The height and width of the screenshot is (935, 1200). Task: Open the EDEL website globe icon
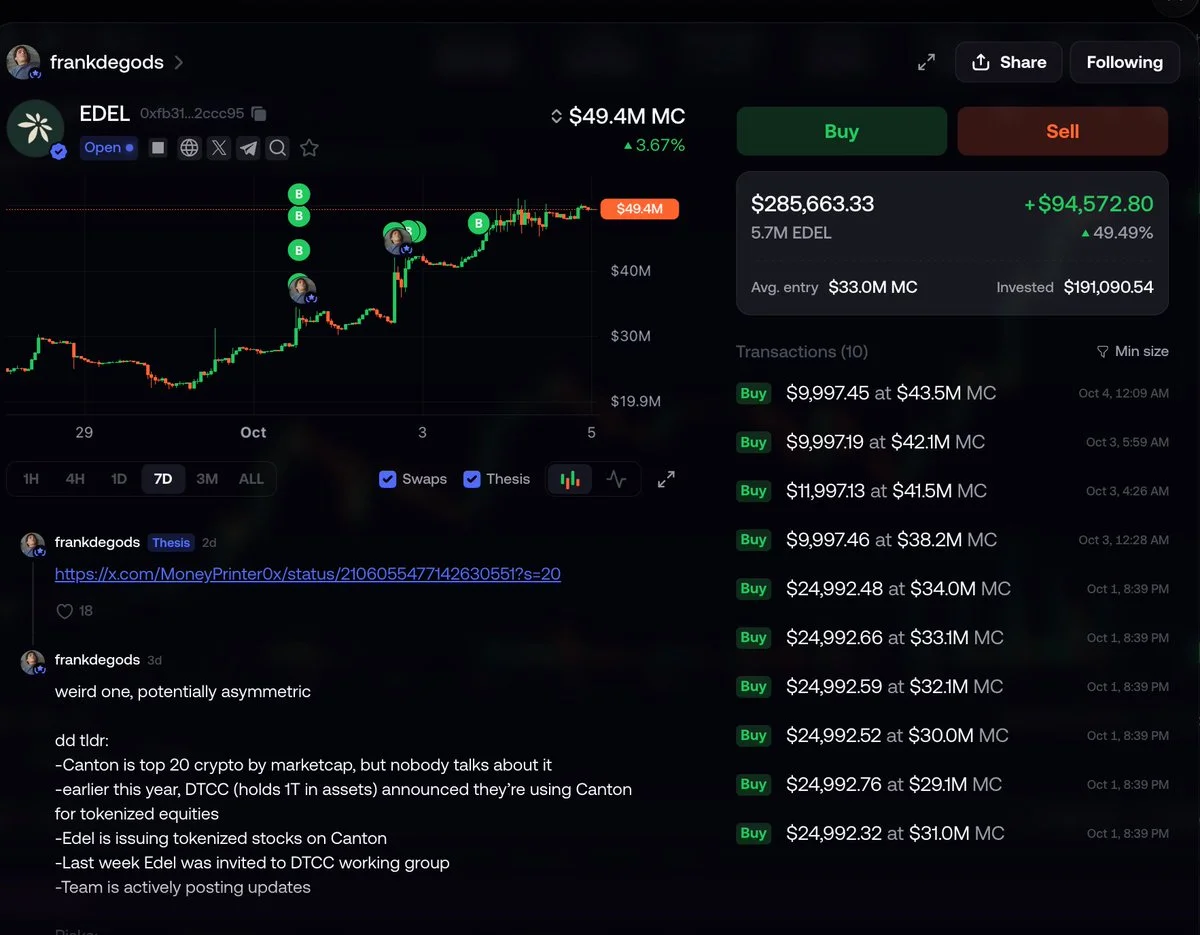pyautogui.click(x=189, y=148)
